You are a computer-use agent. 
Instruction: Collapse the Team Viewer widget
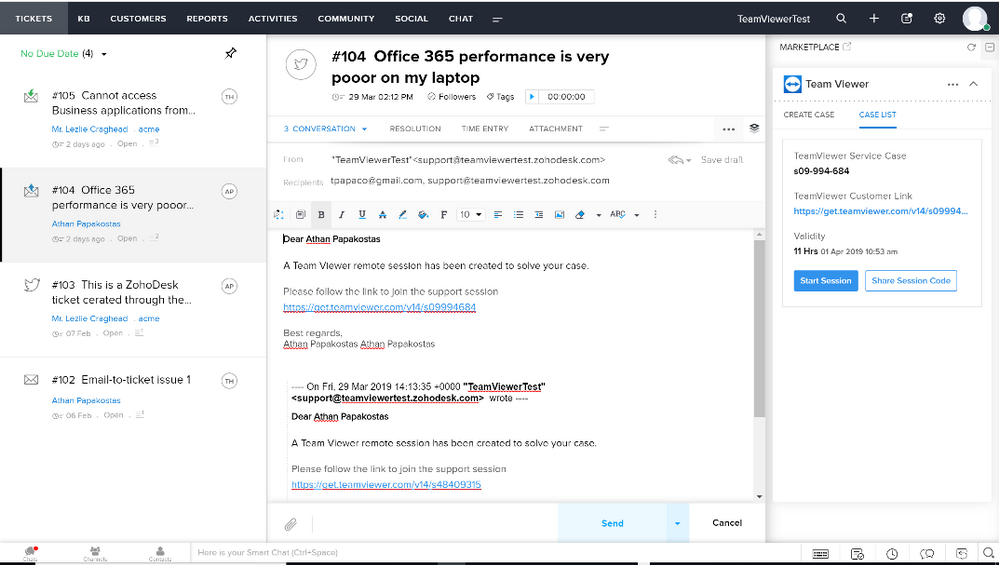click(x=974, y=84)
